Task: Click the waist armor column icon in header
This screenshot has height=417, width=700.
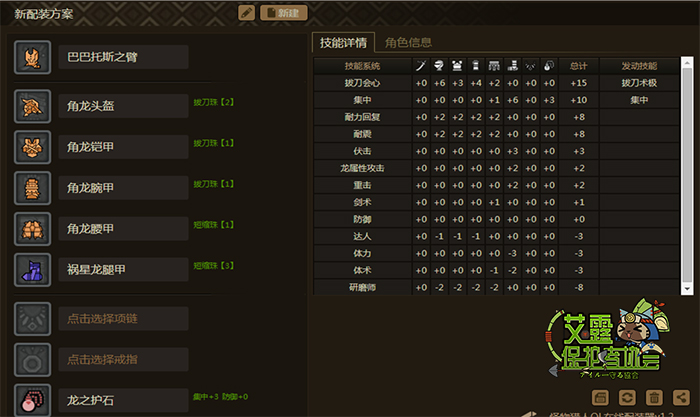Action: (x=494, y=66)
